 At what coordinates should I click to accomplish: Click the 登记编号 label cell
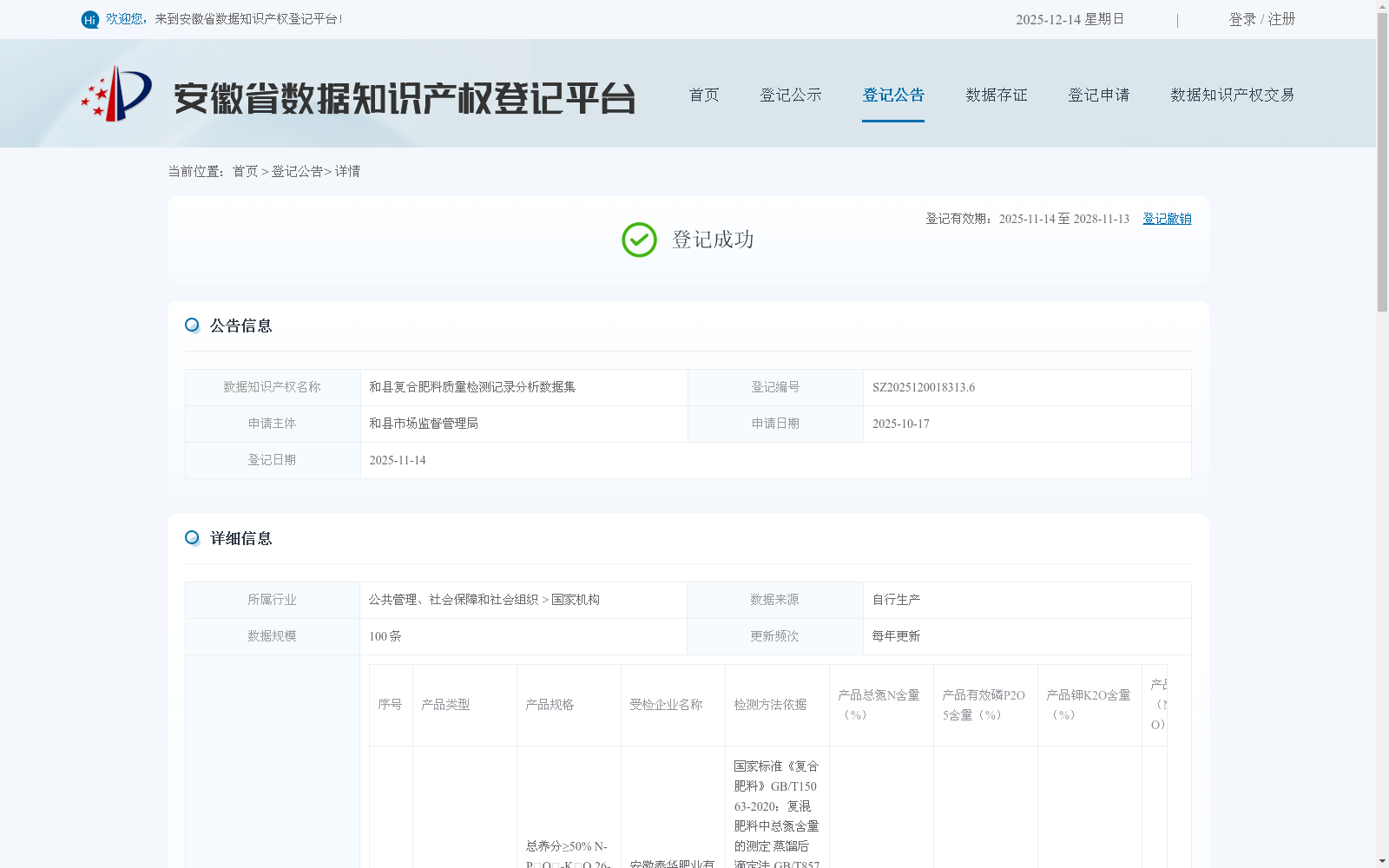coord(775,387)
